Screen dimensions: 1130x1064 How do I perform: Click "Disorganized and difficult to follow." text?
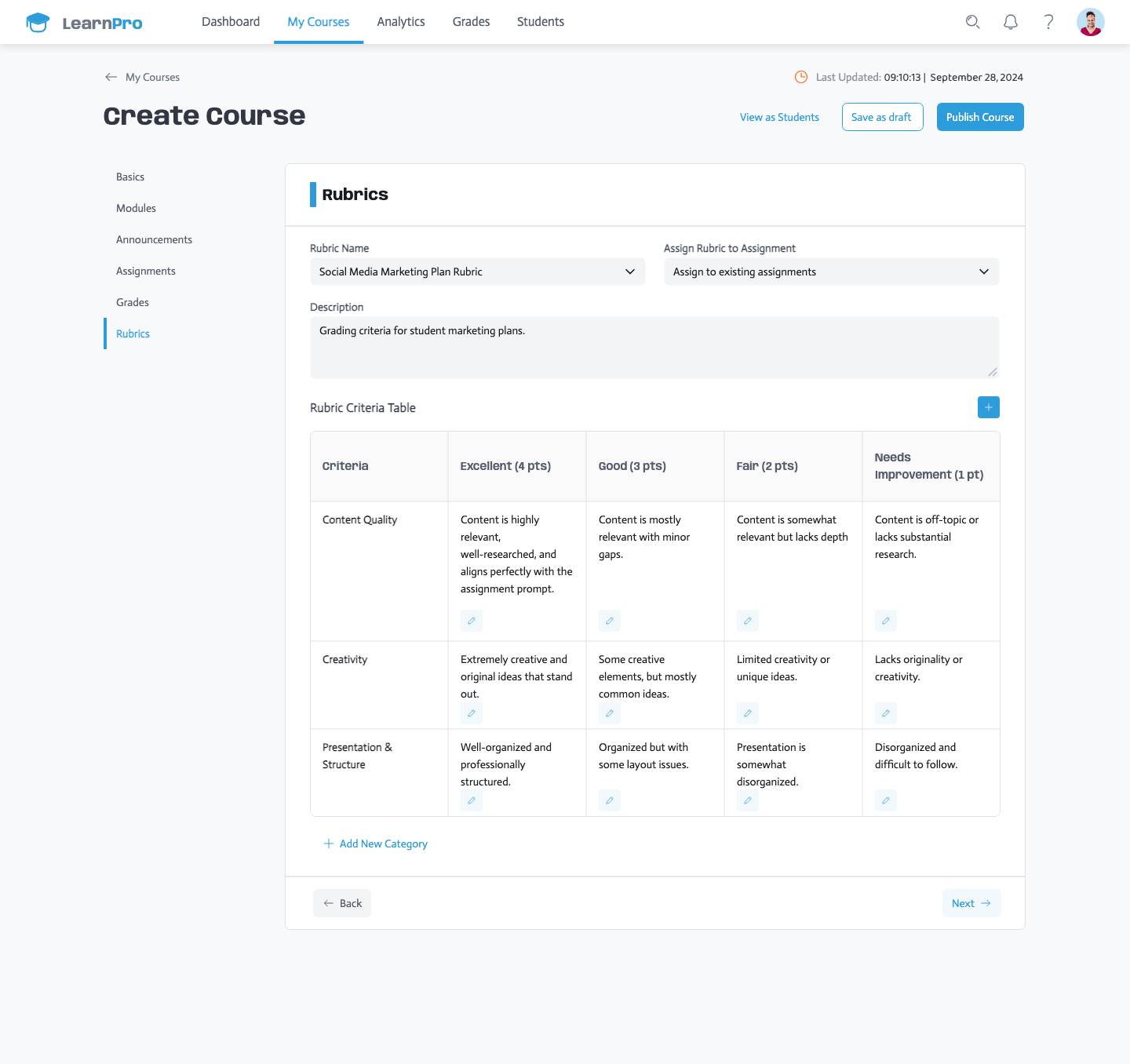pos(917,756)
